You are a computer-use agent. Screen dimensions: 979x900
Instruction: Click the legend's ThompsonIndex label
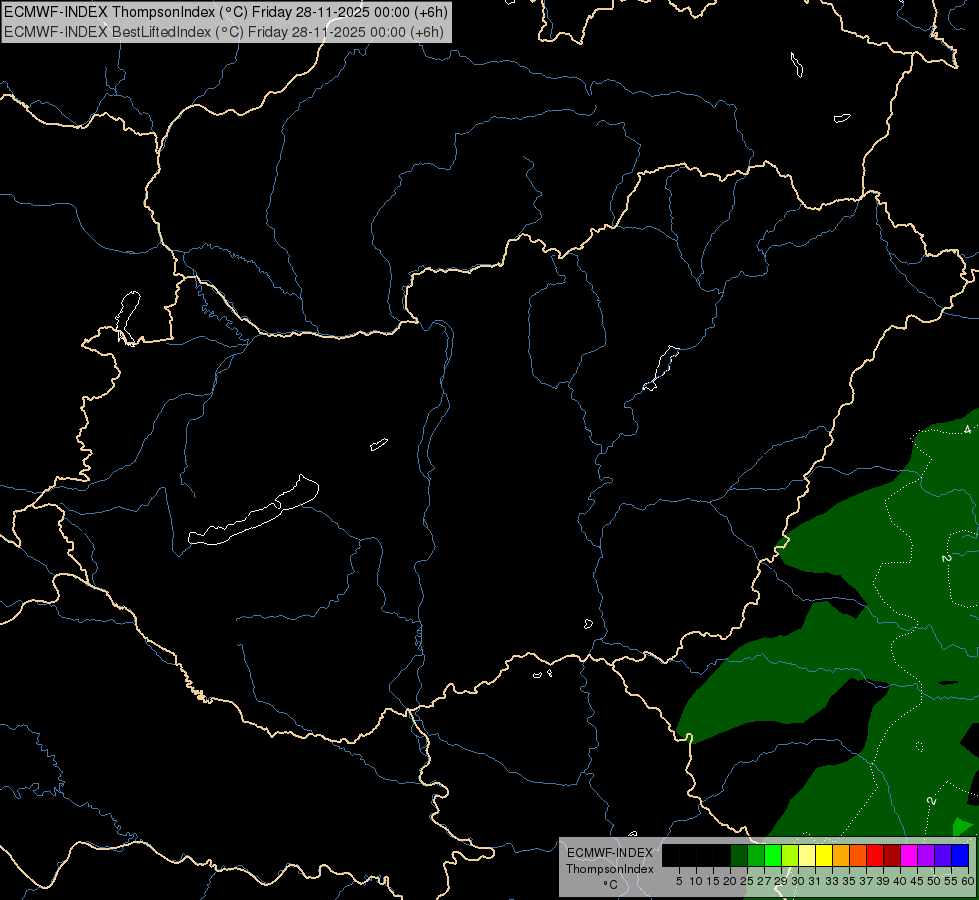(609, 869)
